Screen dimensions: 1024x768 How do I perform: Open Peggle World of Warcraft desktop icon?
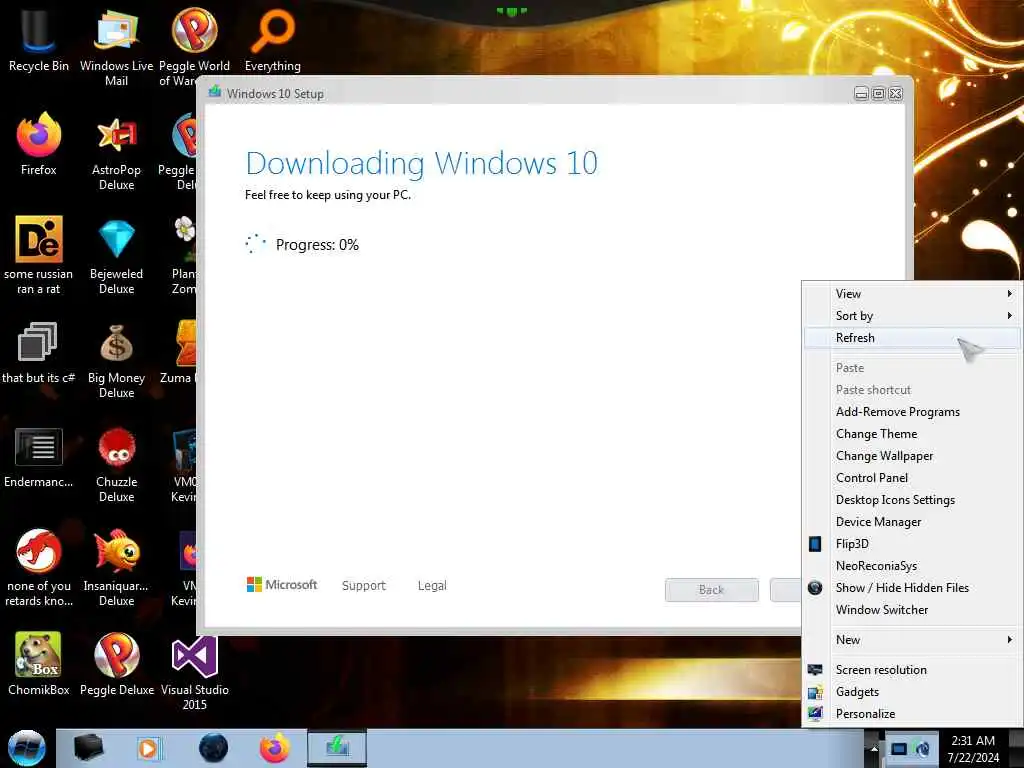point(194,46)
